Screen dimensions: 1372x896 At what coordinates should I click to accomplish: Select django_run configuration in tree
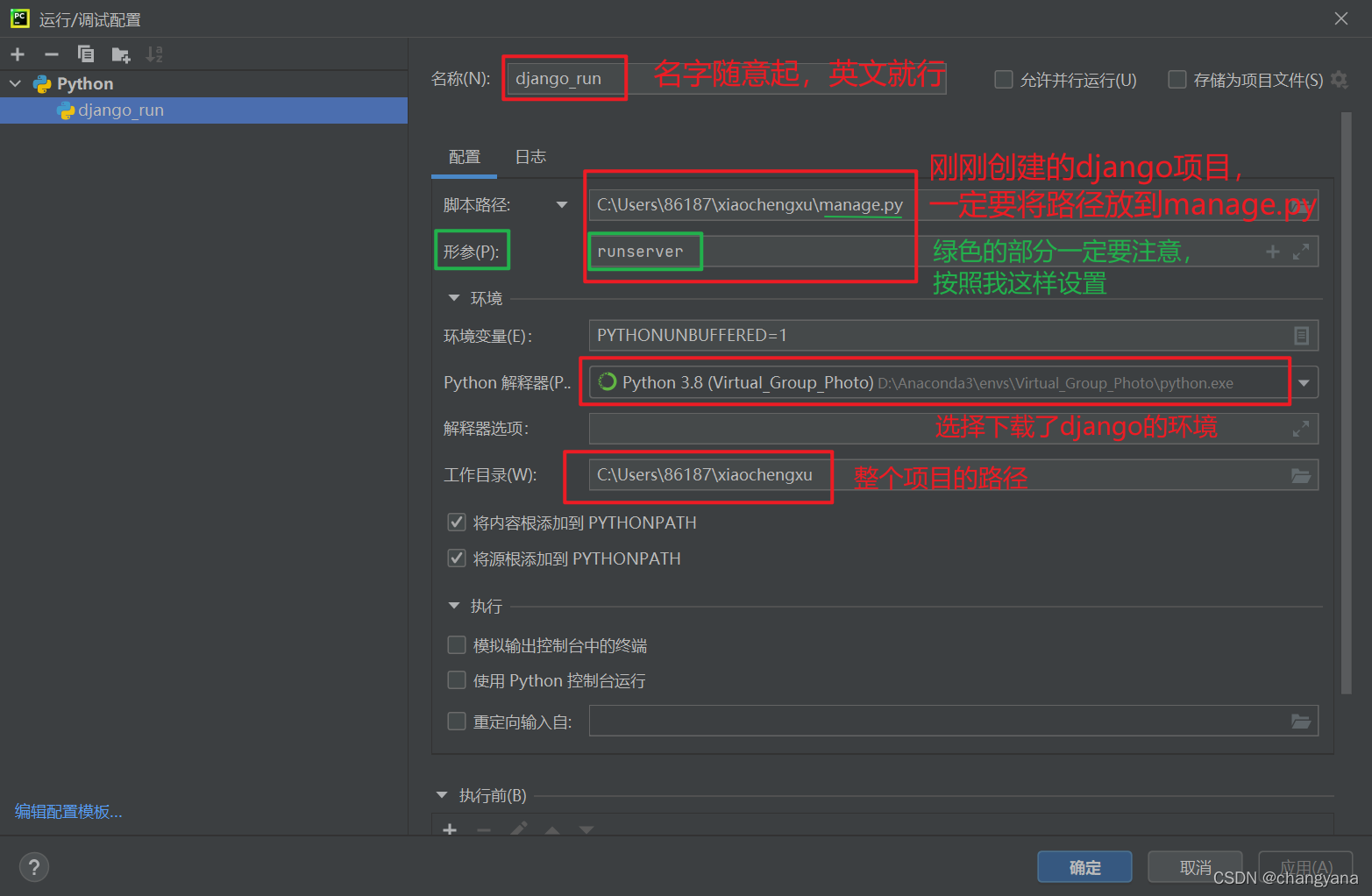click(203, 110)
